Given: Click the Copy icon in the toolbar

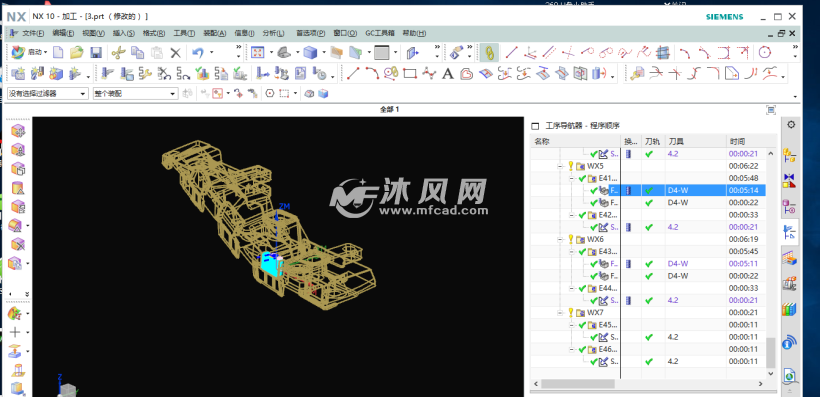Looking at the screenshot, I should point(138,52).
